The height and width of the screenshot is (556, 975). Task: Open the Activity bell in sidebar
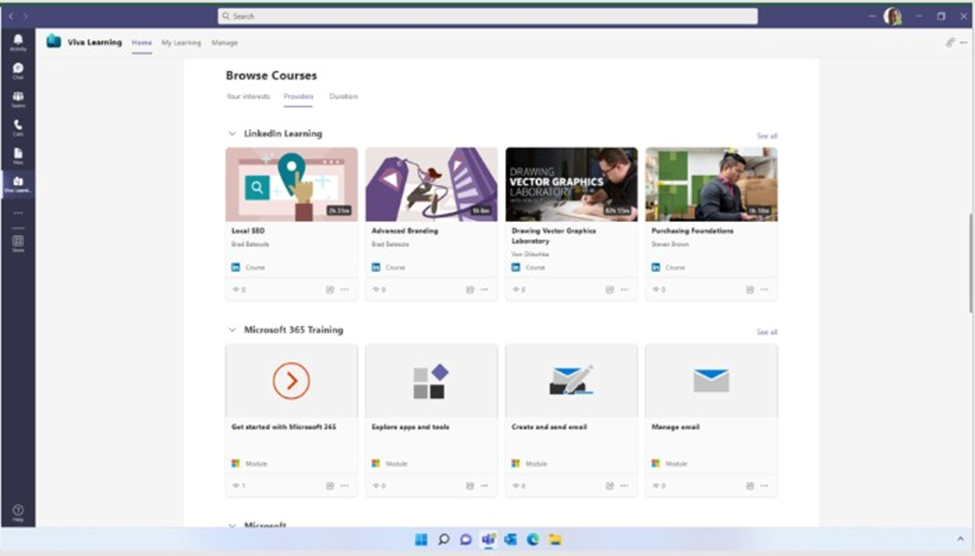coord(18,42)
